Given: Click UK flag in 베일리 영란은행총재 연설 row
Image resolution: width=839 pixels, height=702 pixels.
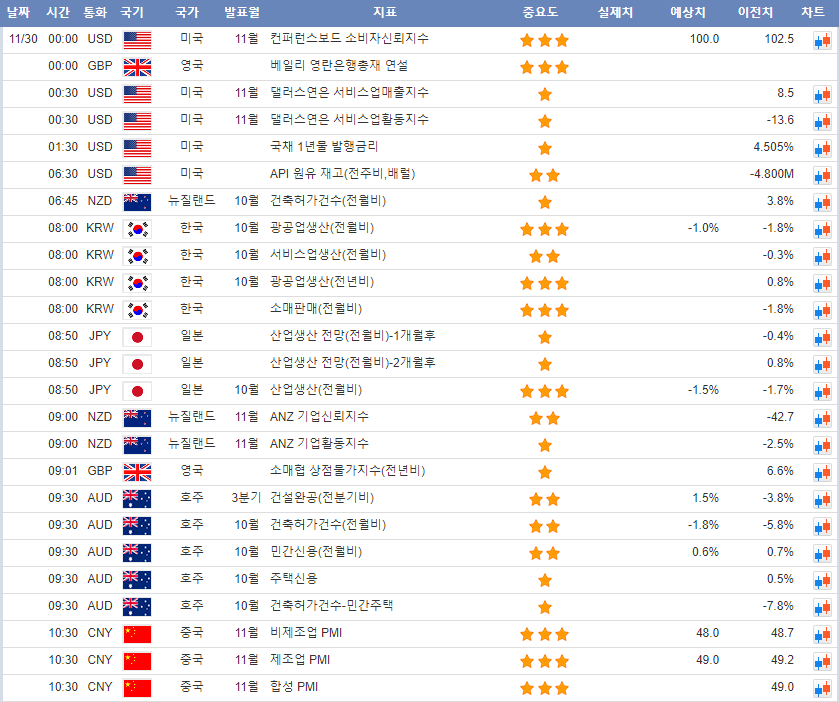Looking at the screenshot, I should [x=136, y=67].
